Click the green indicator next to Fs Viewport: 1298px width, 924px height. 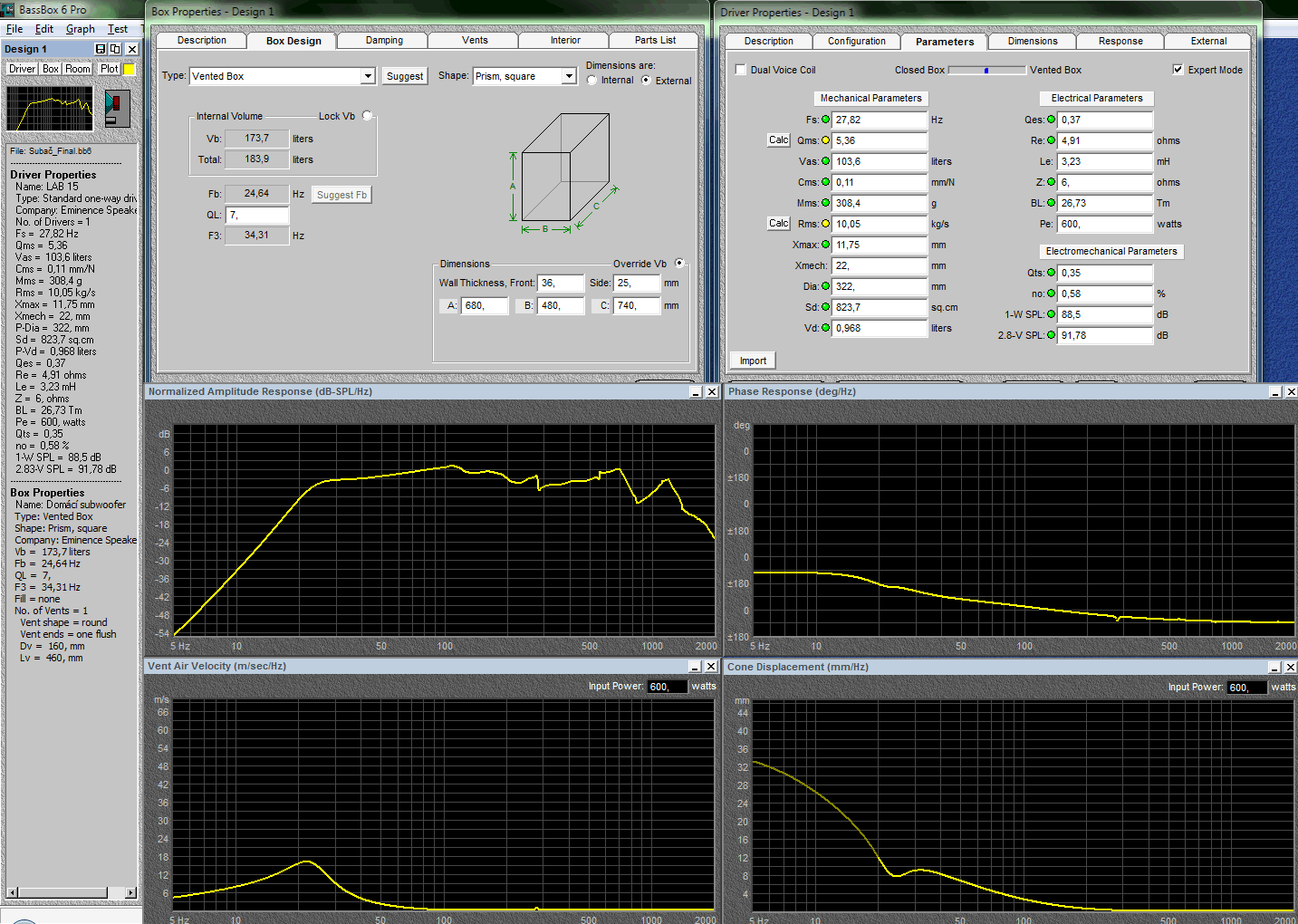pyautogui.click(x=825, y=120)
